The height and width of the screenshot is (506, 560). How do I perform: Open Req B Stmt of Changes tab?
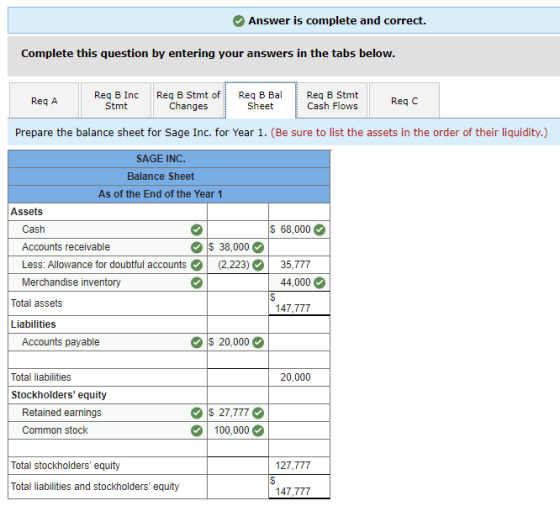(188, 101)
